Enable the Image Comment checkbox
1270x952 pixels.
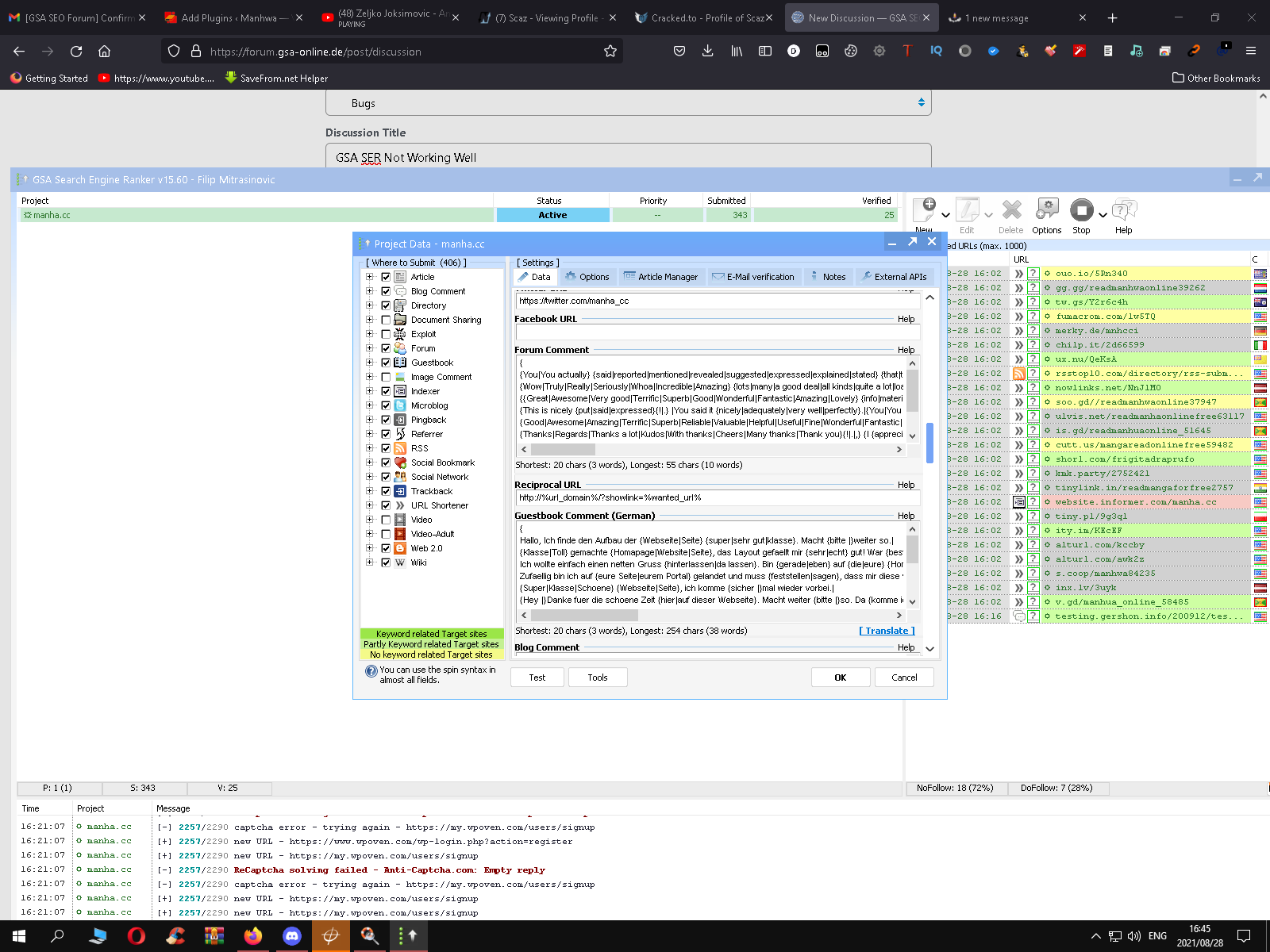pyautogui.click(x=386, y=377)
